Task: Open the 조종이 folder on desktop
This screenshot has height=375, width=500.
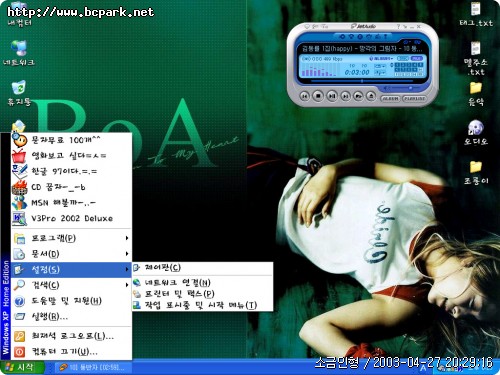Action: (x=476, y=173)
